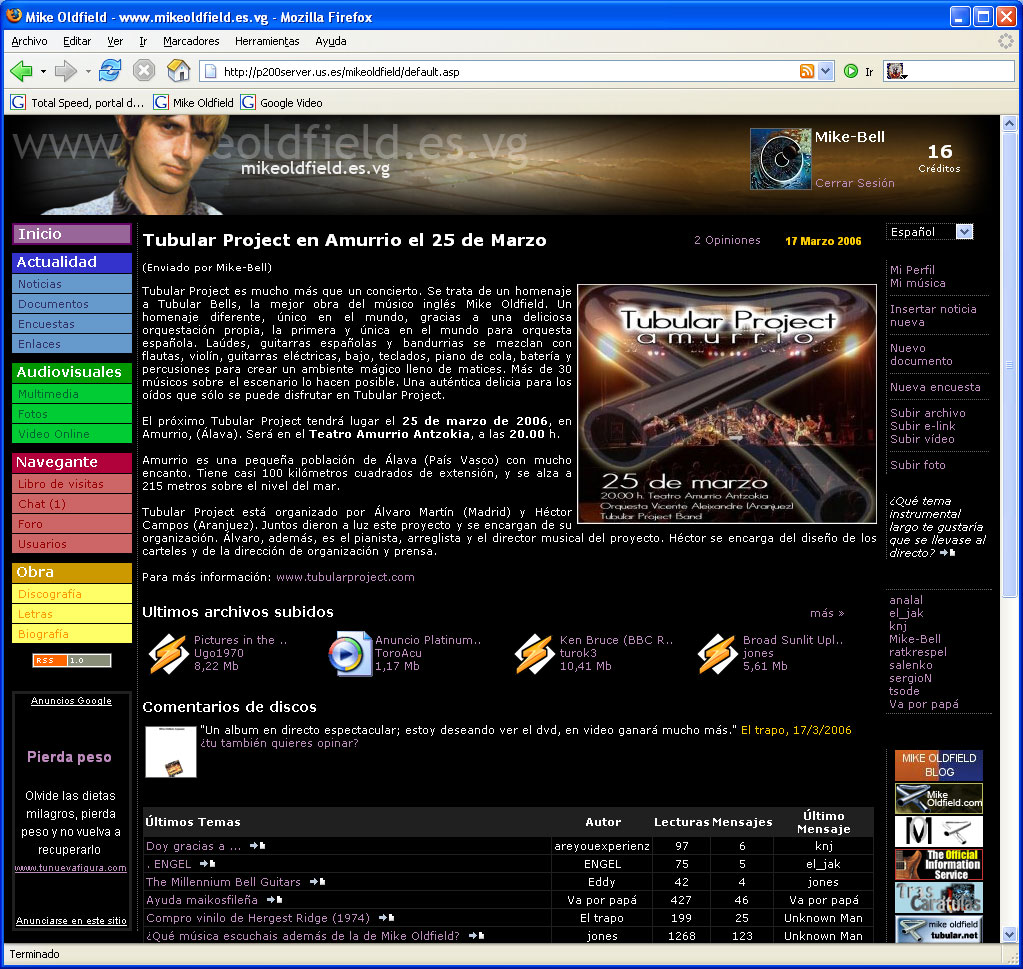Go to the Home page icon

pos(178,70)
